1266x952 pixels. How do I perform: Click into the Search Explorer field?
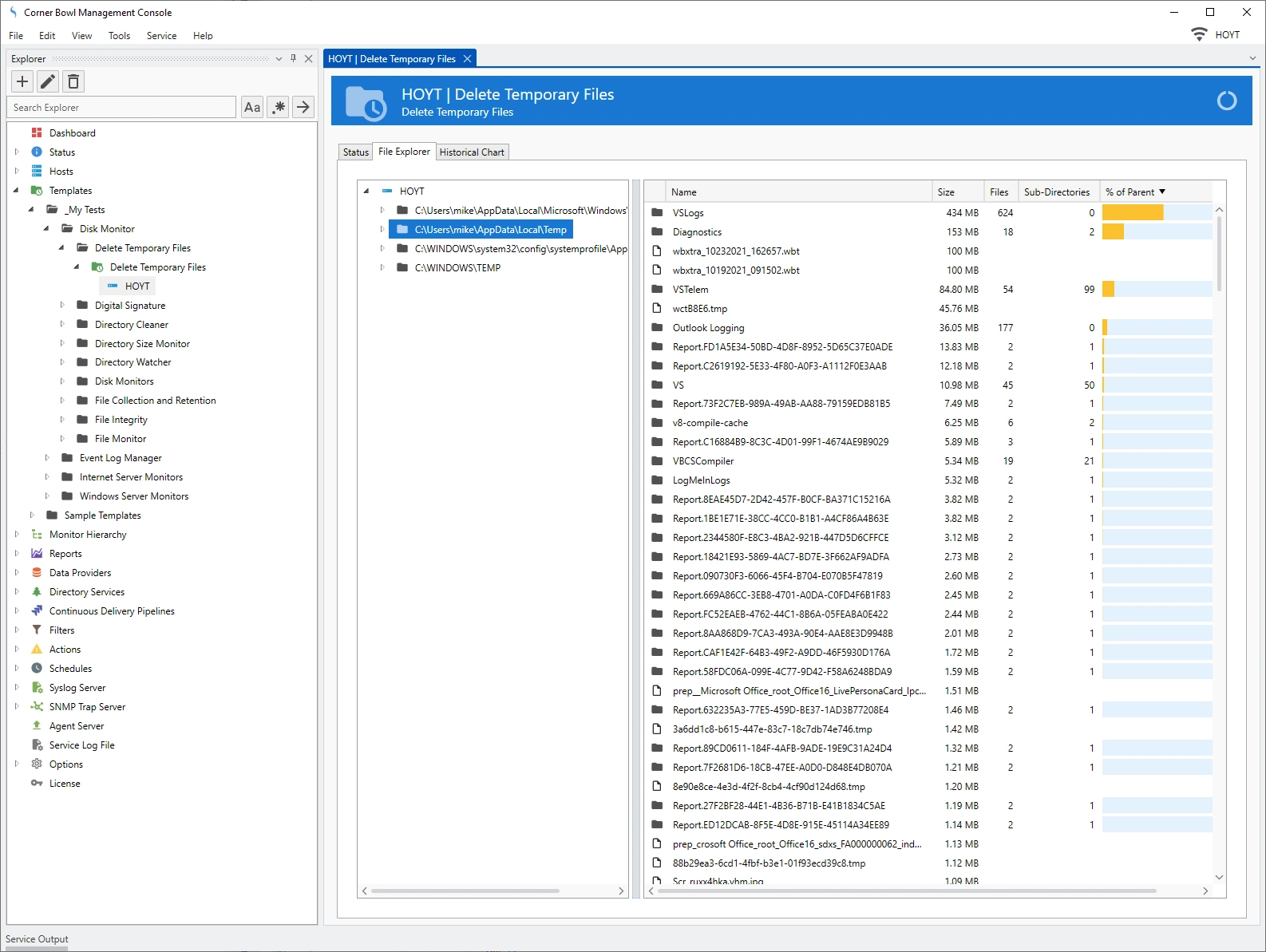(121, 108)
